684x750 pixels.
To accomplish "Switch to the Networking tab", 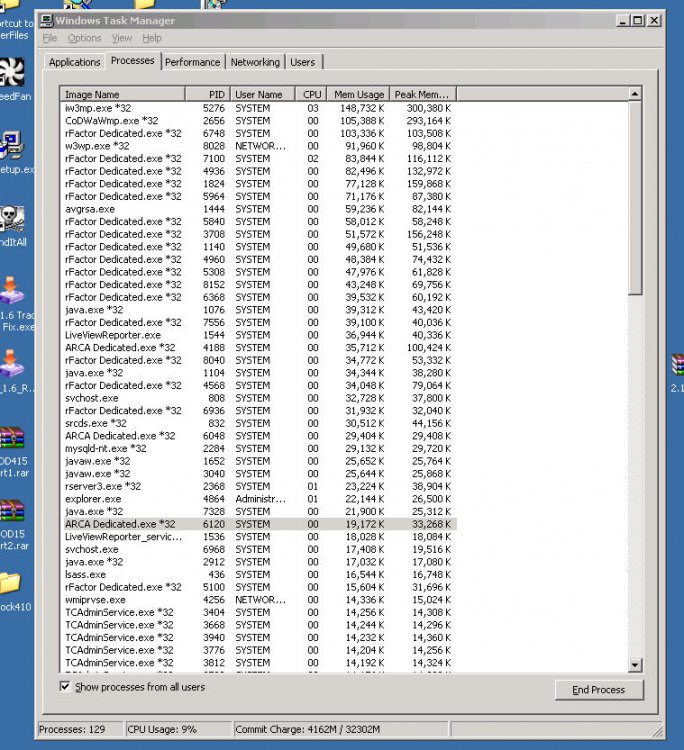I will pyautogui.click(x=255, y=62).
